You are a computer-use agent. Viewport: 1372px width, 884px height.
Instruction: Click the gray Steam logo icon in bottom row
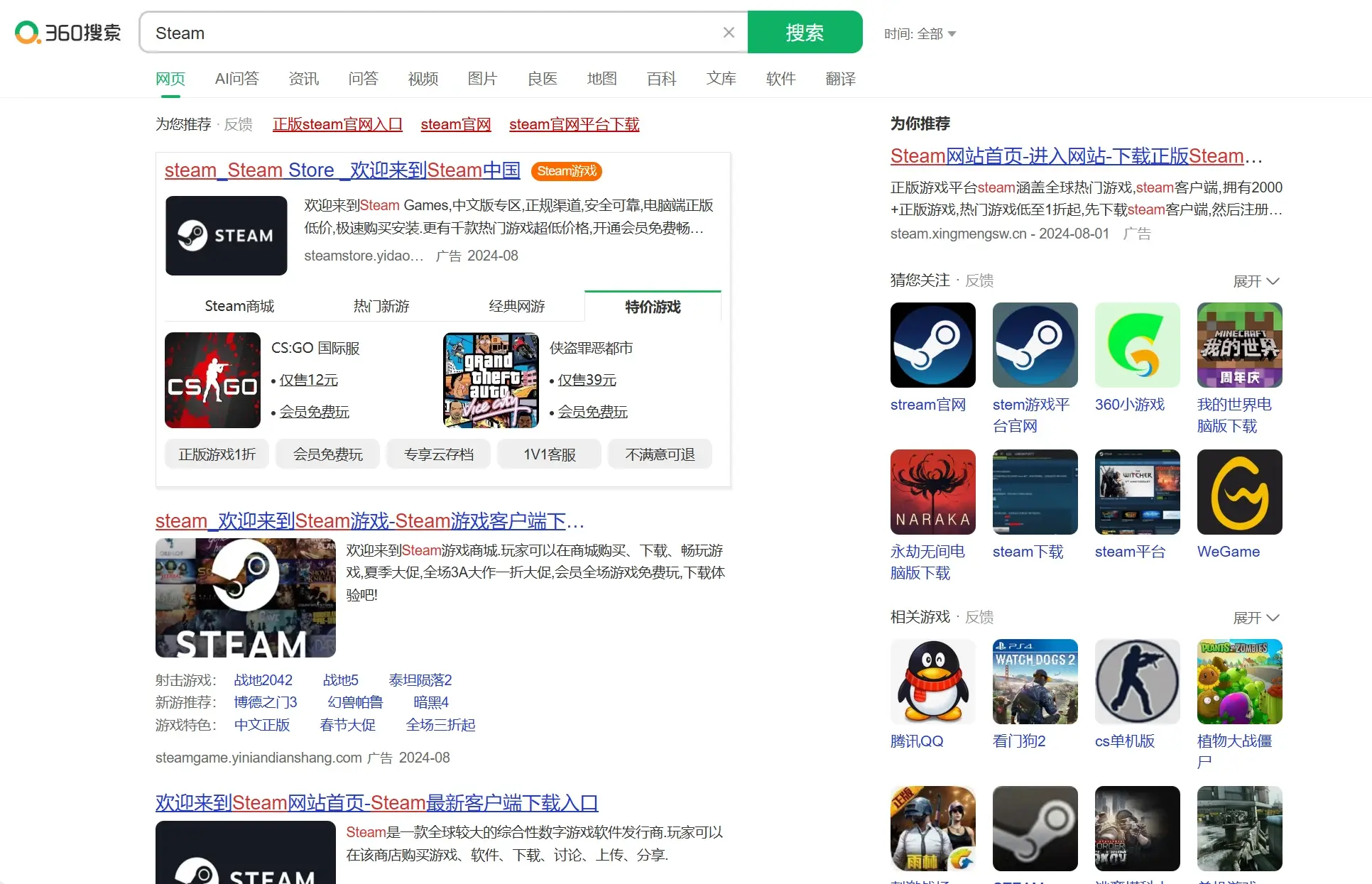(1035, 829)
